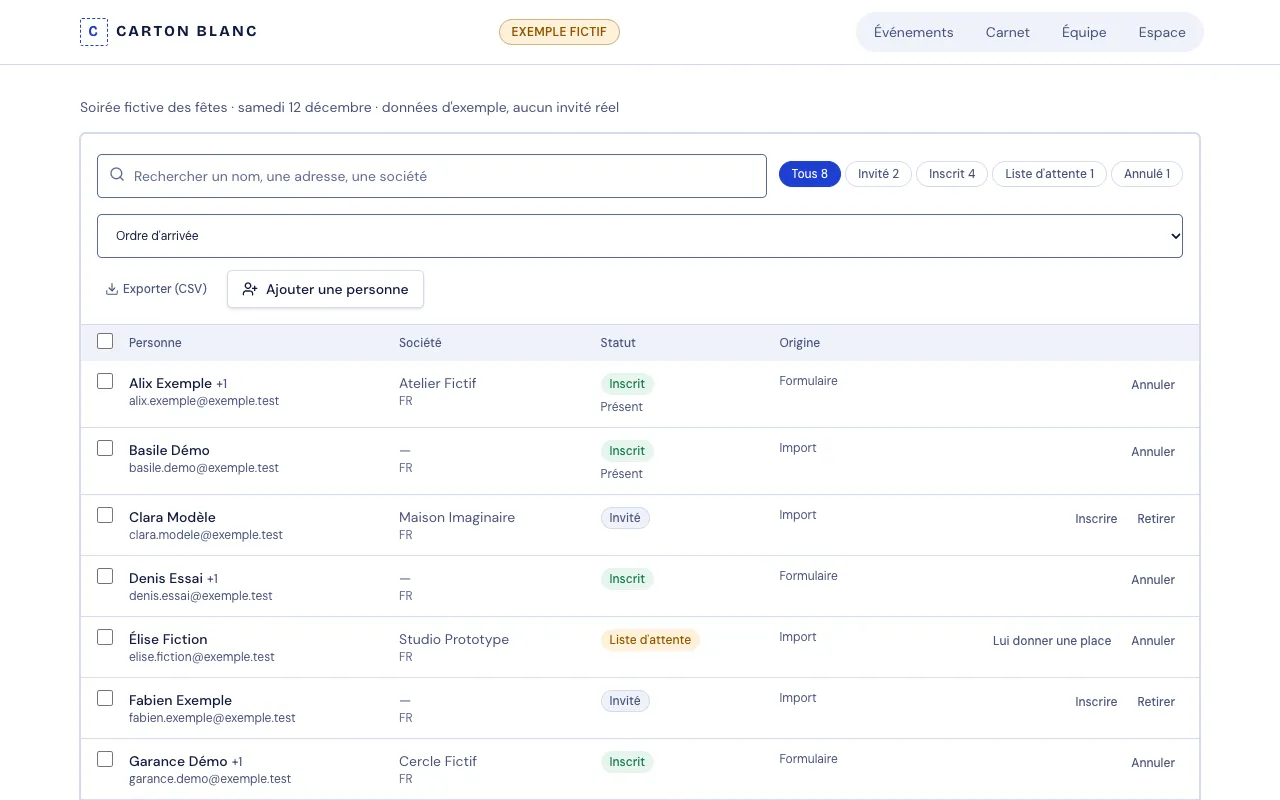Open the "Ordre d'arrivée" sort dropdown
1280x800 pixels.
[x=640, y=236]
